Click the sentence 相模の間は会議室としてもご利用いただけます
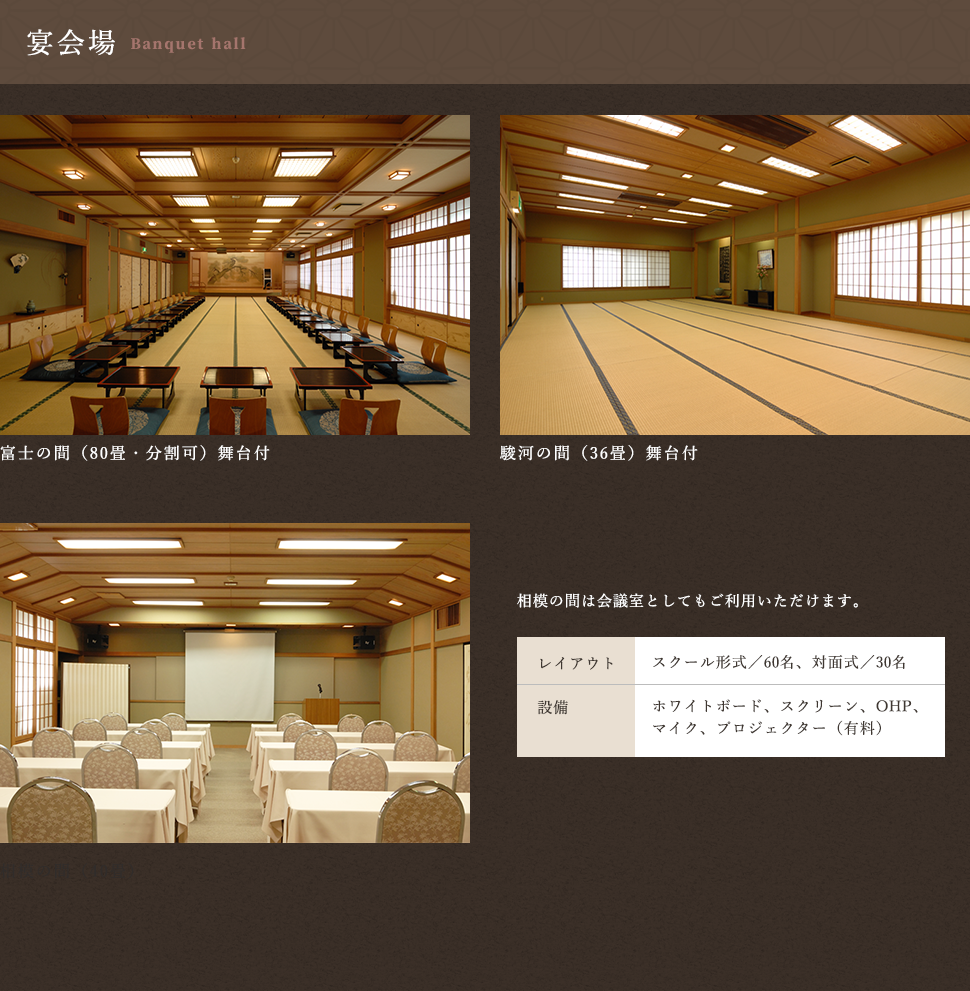The height and width of the screenshot is (991, 970). 690,601
